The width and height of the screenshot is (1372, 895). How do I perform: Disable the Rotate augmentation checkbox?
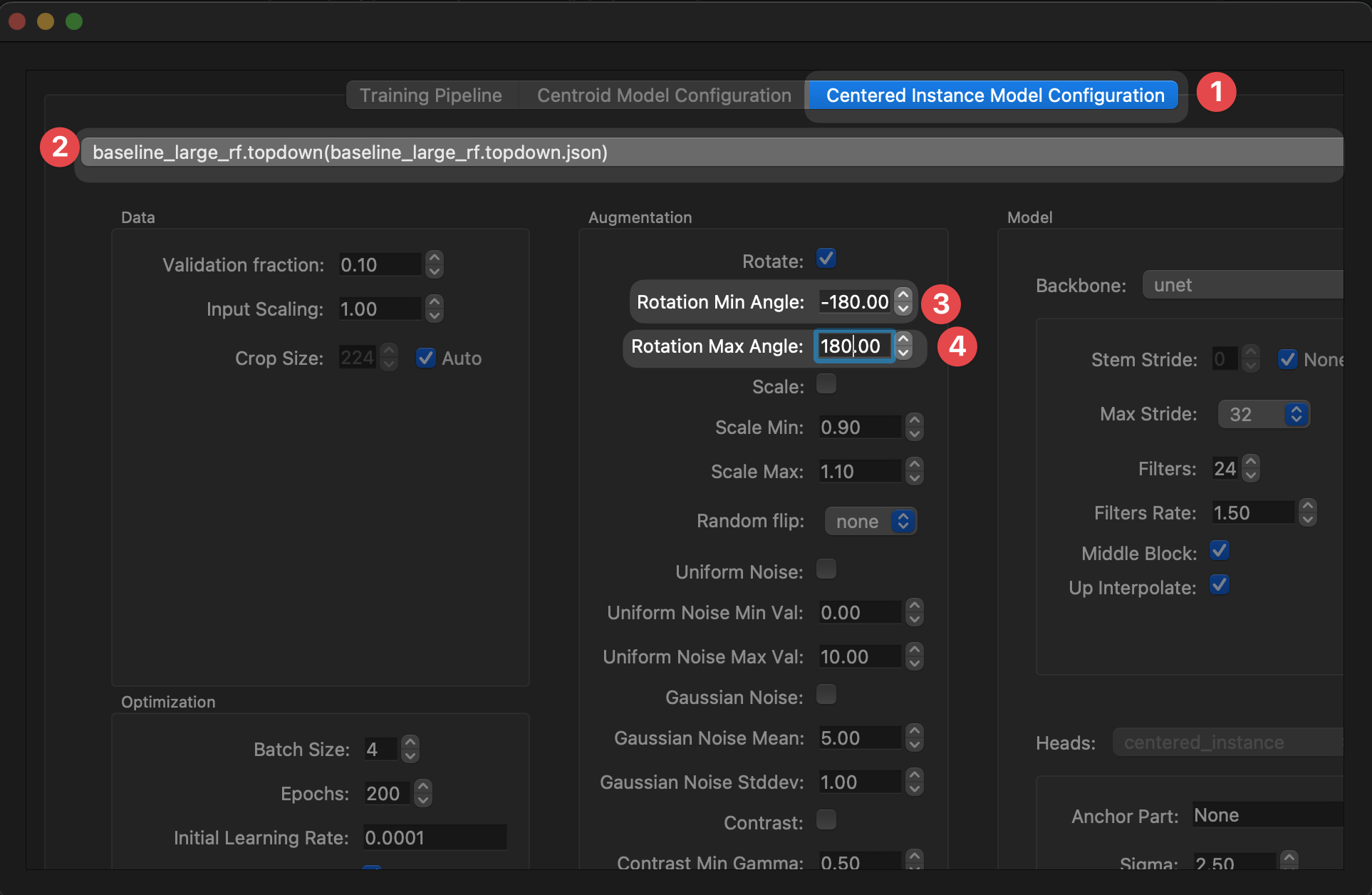(826, 258)
